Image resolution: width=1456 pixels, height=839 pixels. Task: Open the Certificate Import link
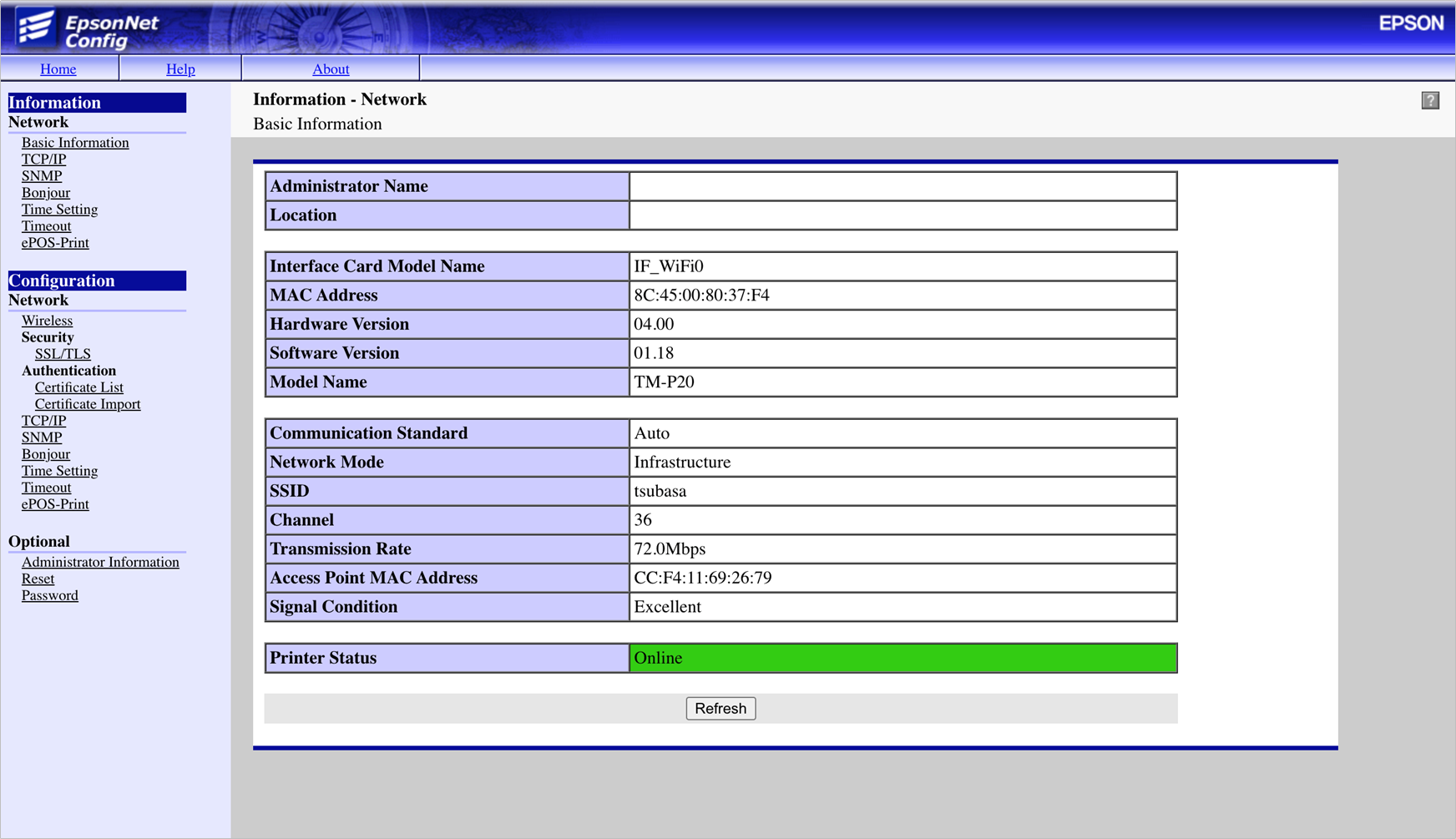(88, 404)
